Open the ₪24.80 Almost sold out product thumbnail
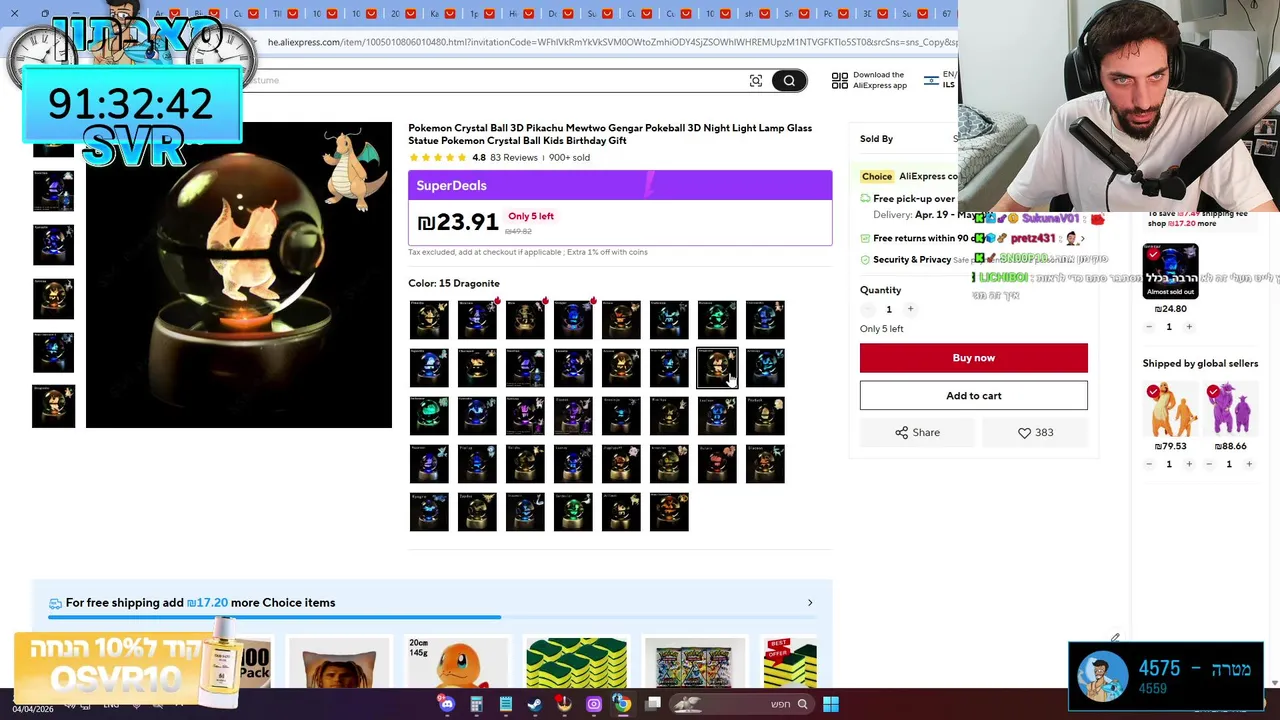The height and width of the screenshot is (720, 1280). point(1171,271)
